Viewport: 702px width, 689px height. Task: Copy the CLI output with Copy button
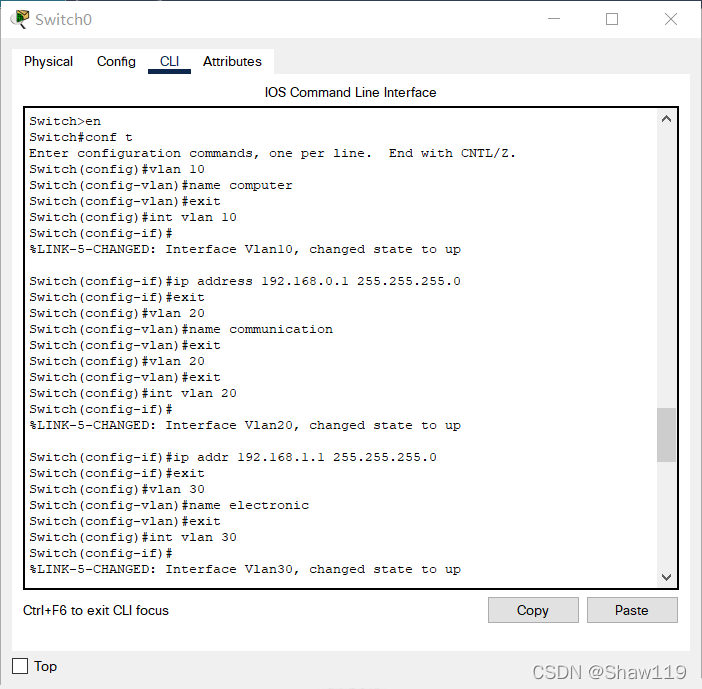click(x=533, y=610)
